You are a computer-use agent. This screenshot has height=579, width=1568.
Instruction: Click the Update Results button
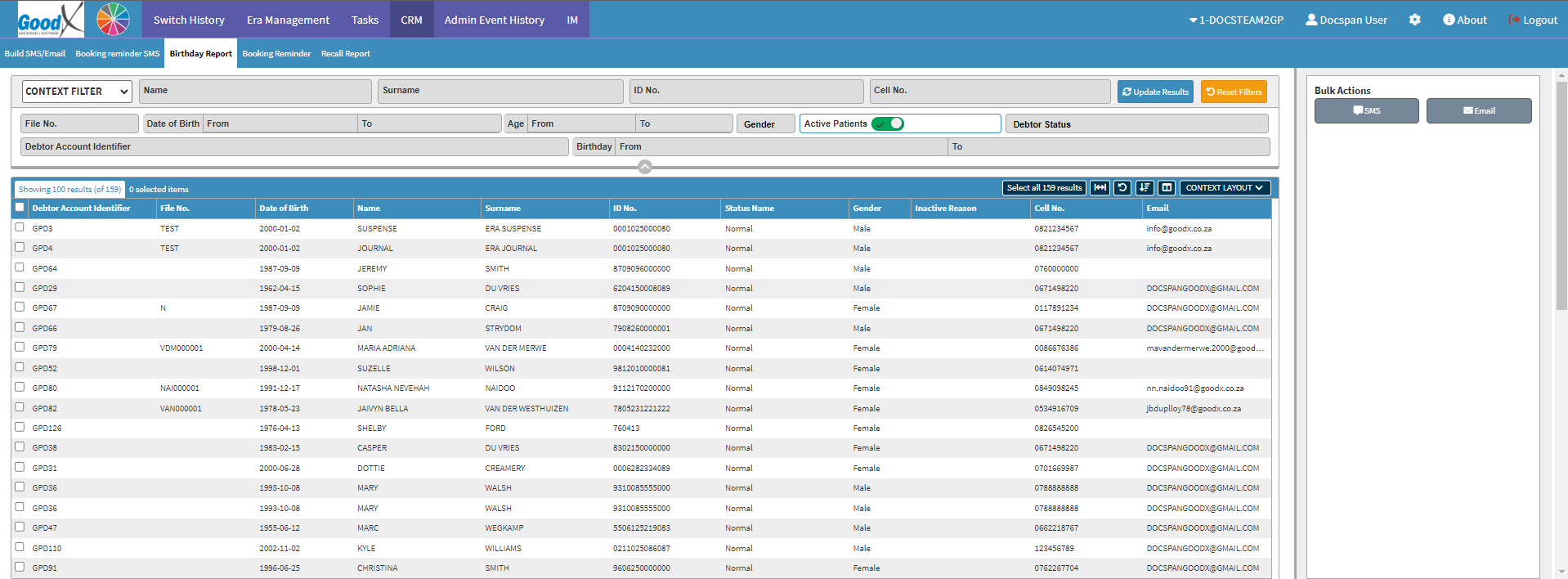1154,92
